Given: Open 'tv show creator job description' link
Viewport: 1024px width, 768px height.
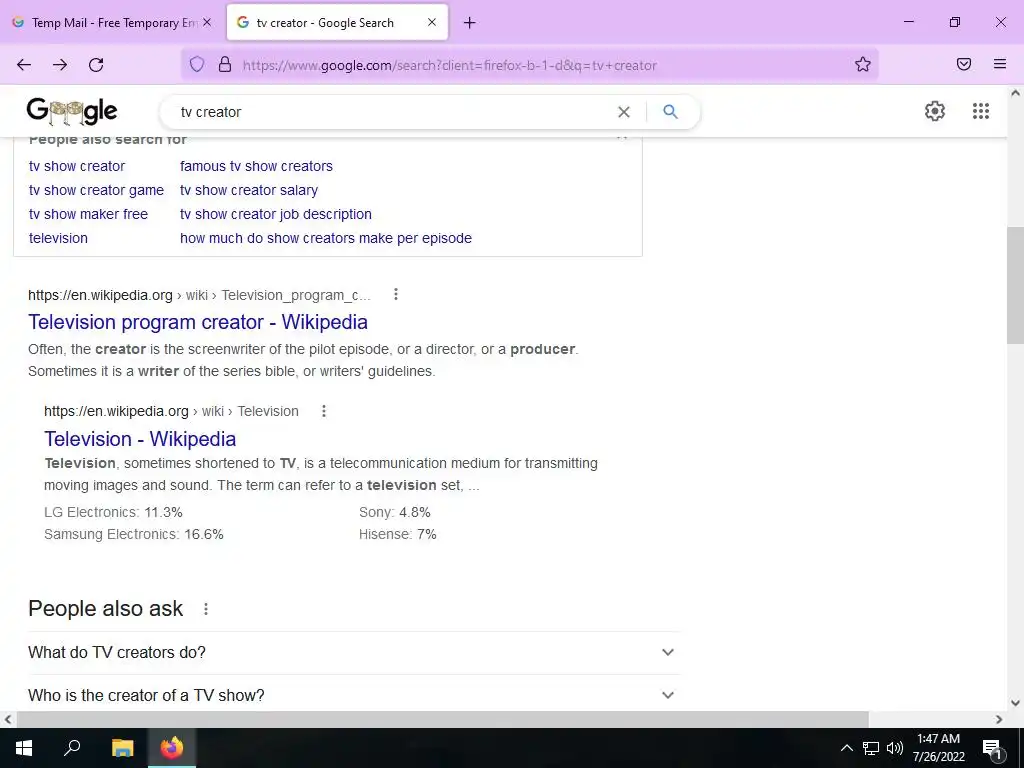Looking at the screenshot, I should pos(276,214).
